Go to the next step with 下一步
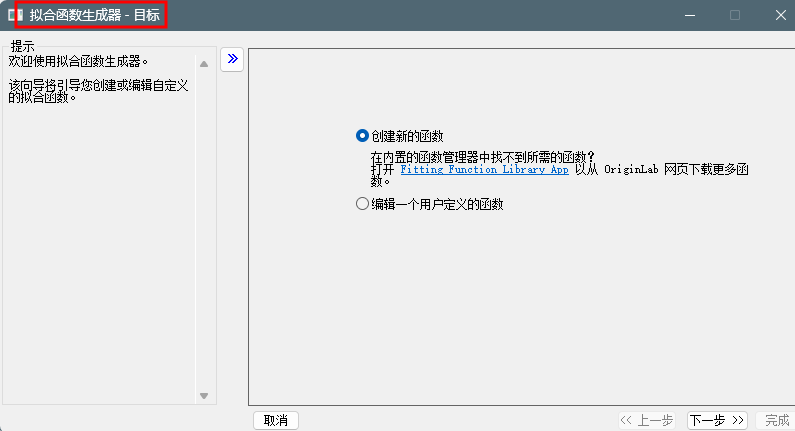 pos(717,420)
